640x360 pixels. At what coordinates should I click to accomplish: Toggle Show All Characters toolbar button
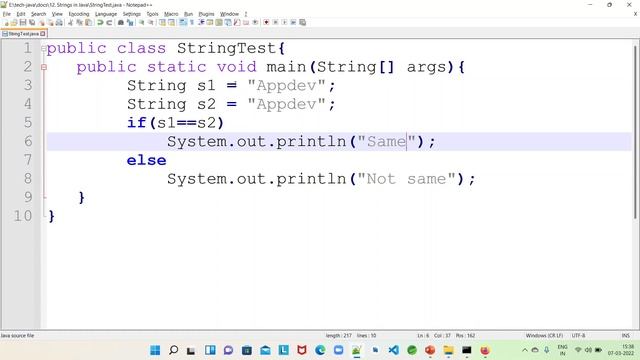[192, 22]
